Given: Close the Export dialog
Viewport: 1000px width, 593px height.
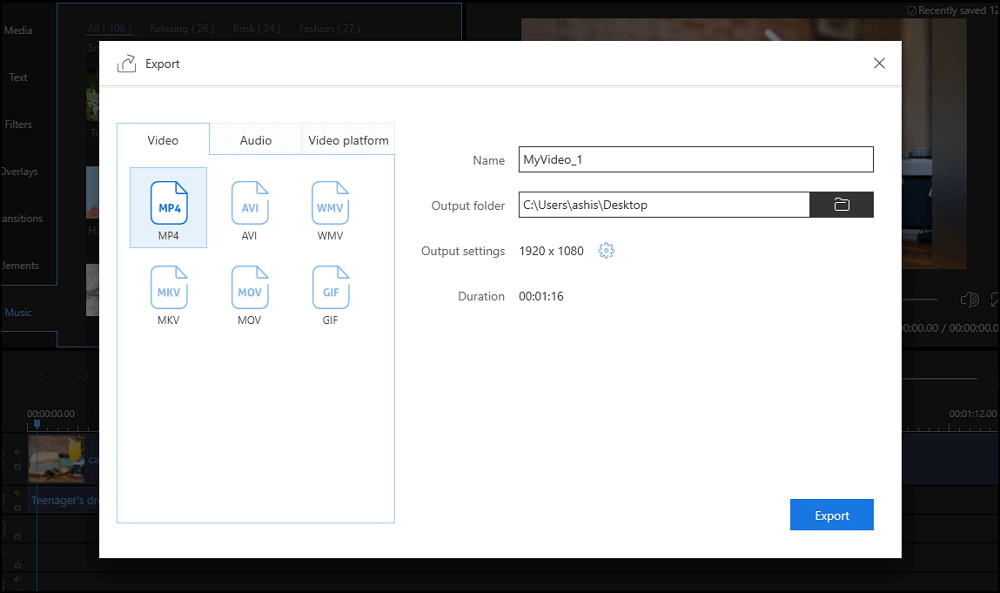Looking at the screenshot, I should click(879, 63).
